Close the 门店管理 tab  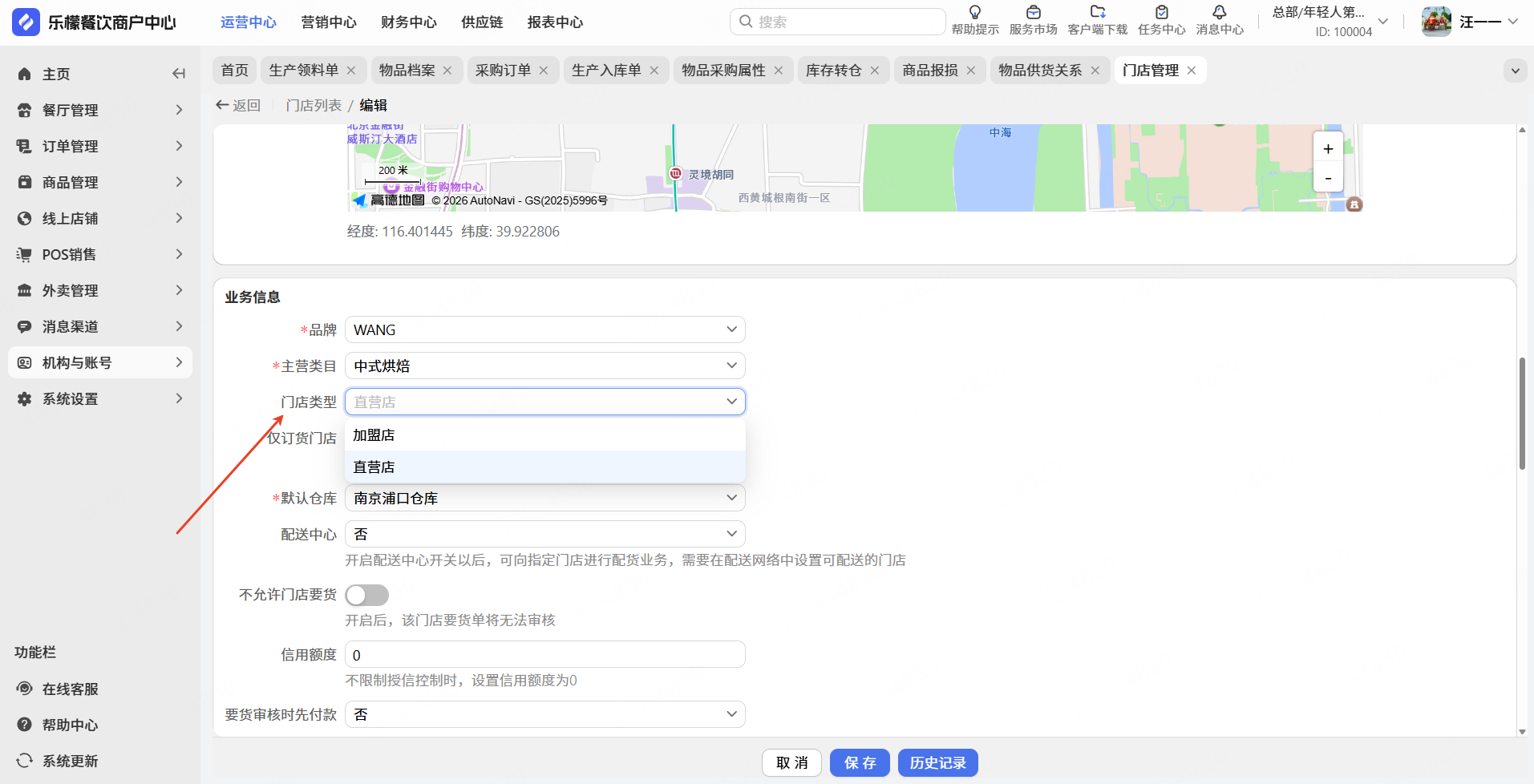tap(1192, 71)
